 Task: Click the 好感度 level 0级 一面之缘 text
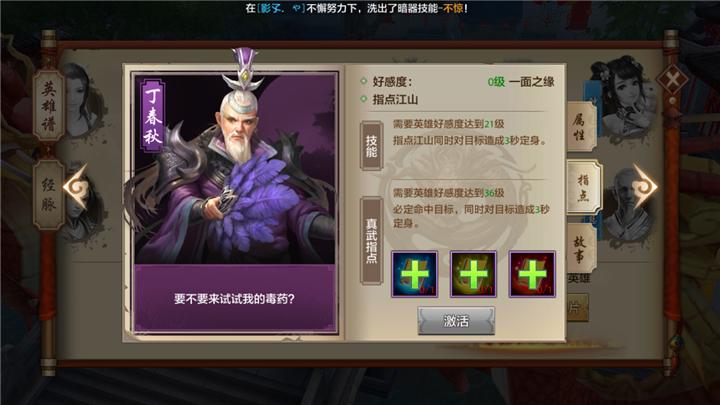(520, 82)
